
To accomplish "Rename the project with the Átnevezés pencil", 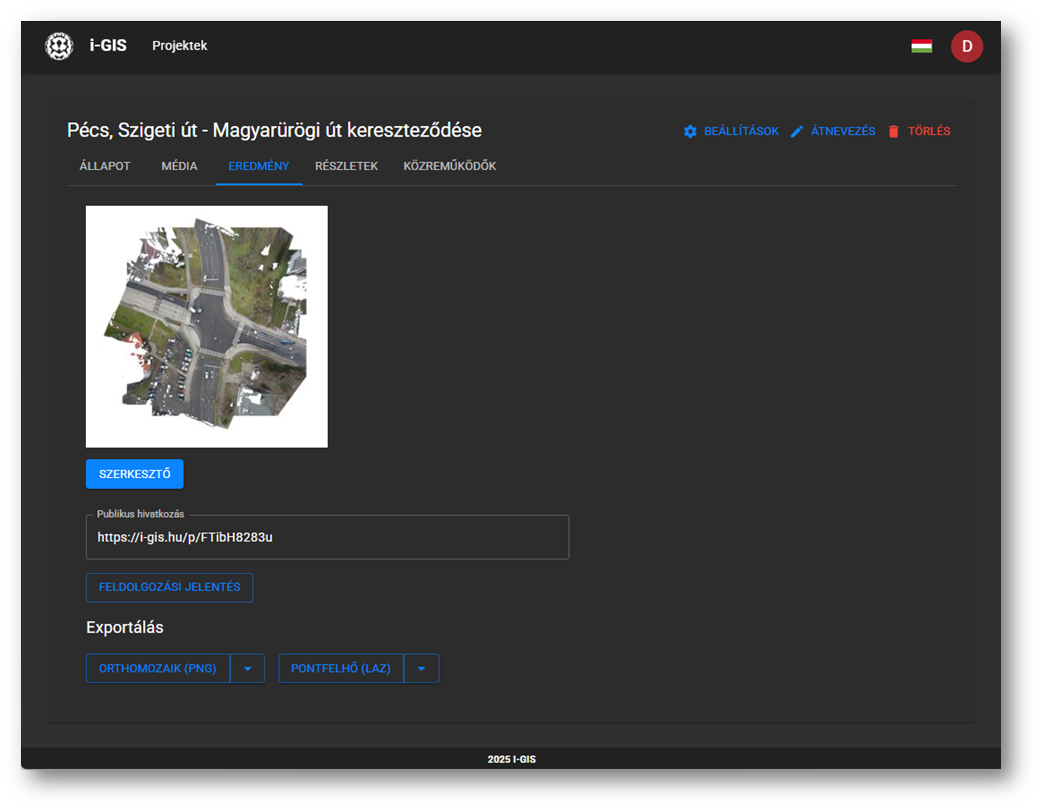I will tap(797, 132).
